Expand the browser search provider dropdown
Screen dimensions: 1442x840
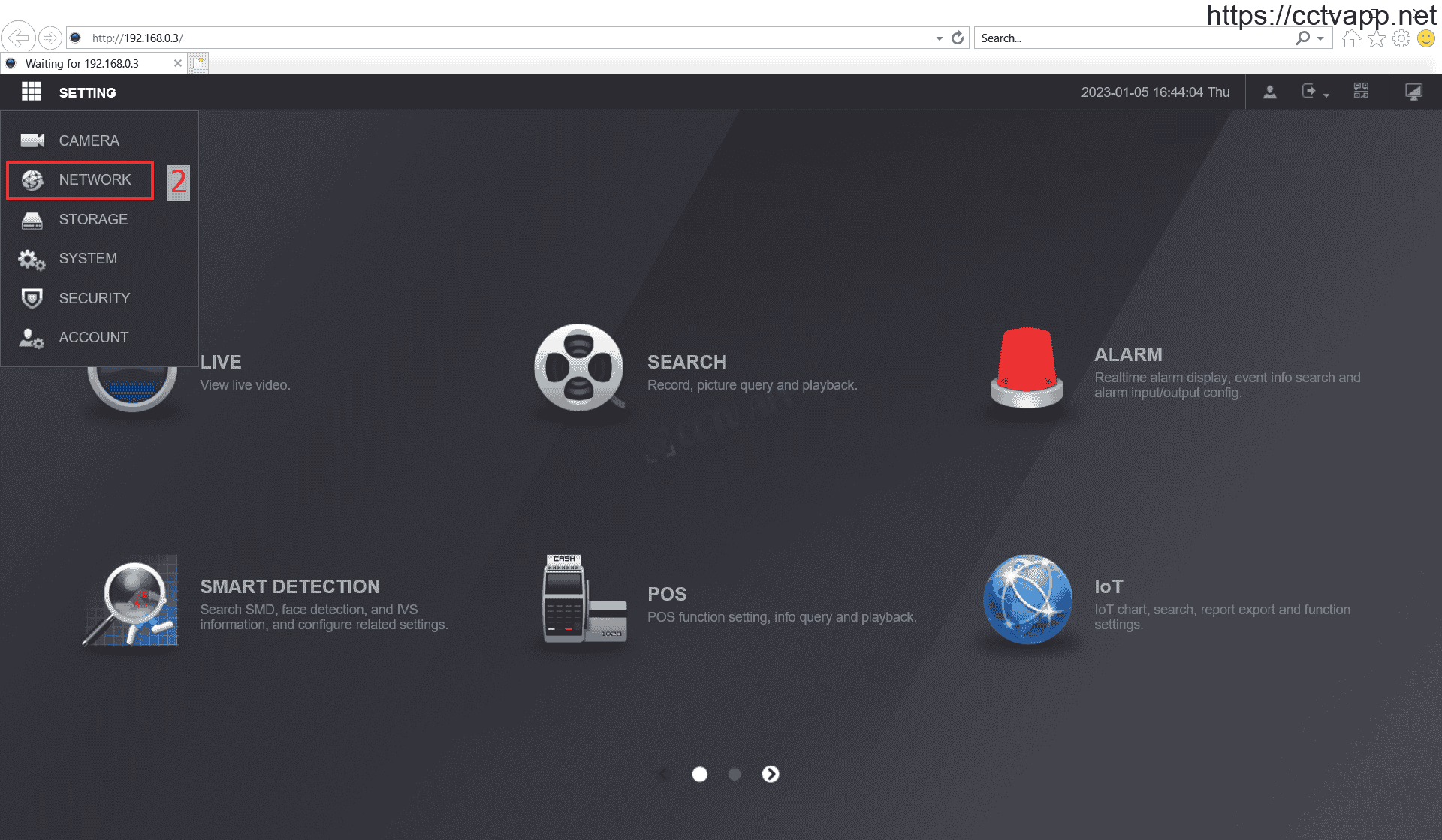click(1320, 38)
